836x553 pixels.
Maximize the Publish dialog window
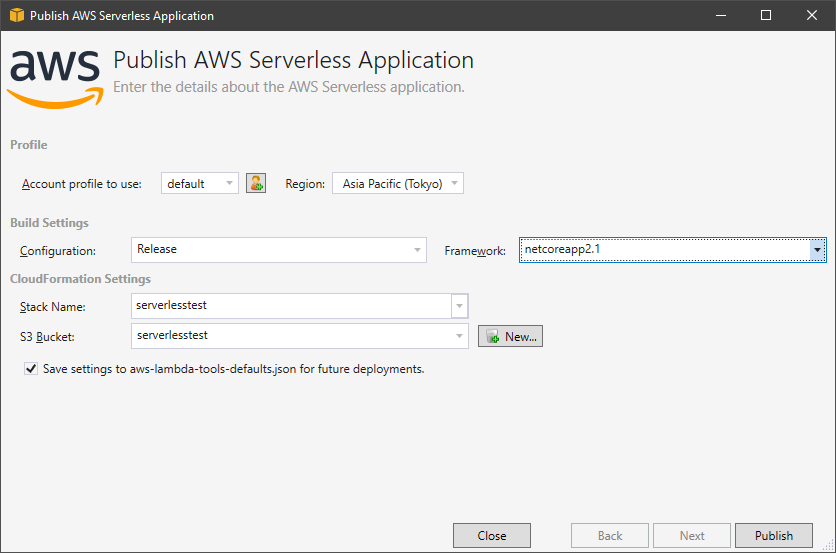coord(766,15)
